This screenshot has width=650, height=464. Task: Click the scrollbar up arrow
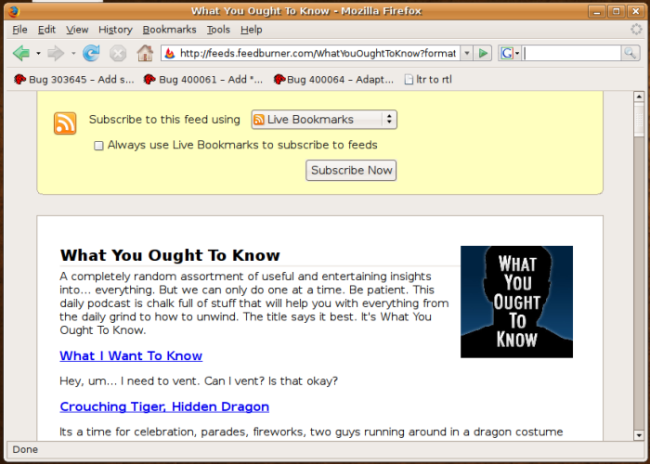click(638, 97)
